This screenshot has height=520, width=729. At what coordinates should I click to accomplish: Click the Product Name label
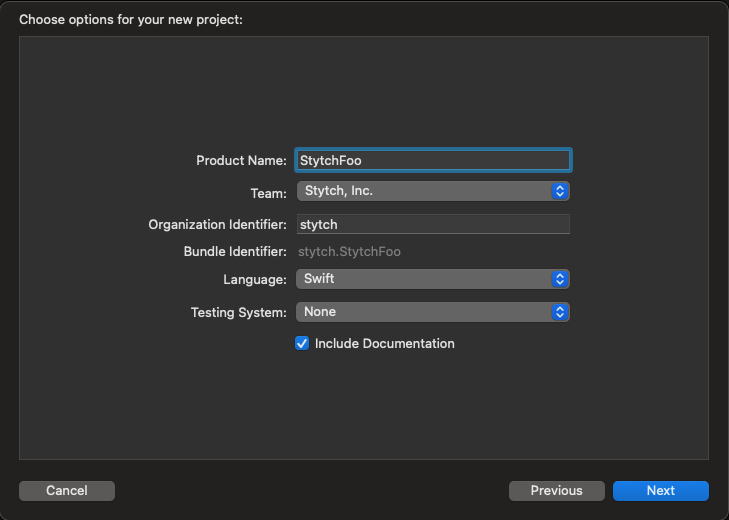(241, 160)
